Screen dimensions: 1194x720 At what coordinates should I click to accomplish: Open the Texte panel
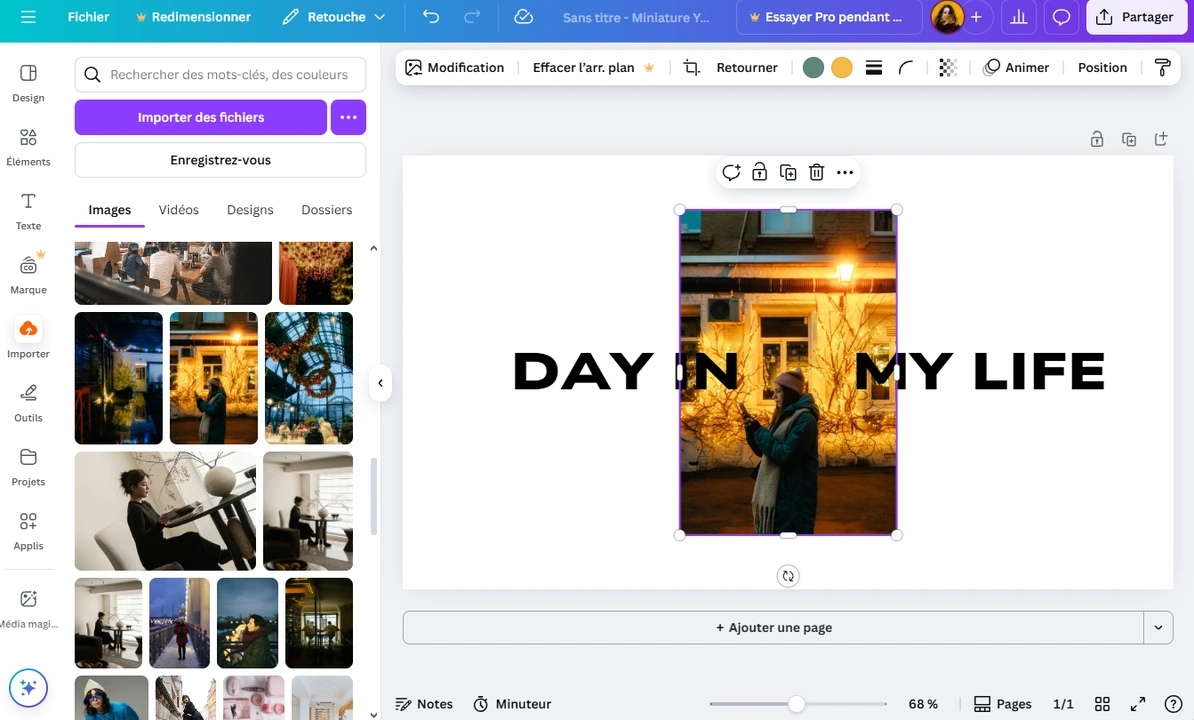click(28, 210)
